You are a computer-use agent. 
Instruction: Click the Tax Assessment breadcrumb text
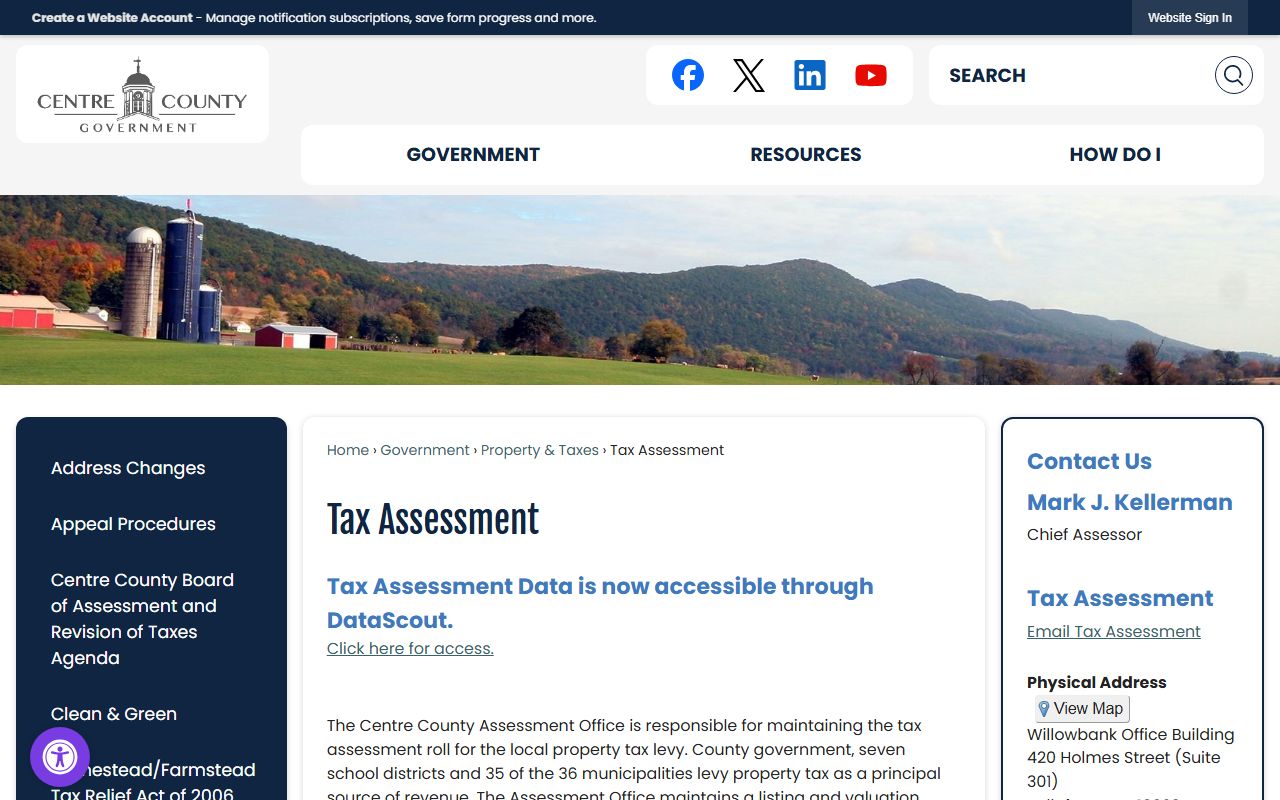[x=667, y=450]
